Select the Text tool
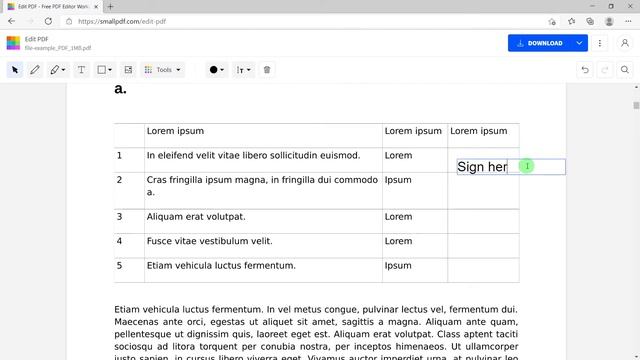Screen dimensions: 640x360 click(81, 70)
